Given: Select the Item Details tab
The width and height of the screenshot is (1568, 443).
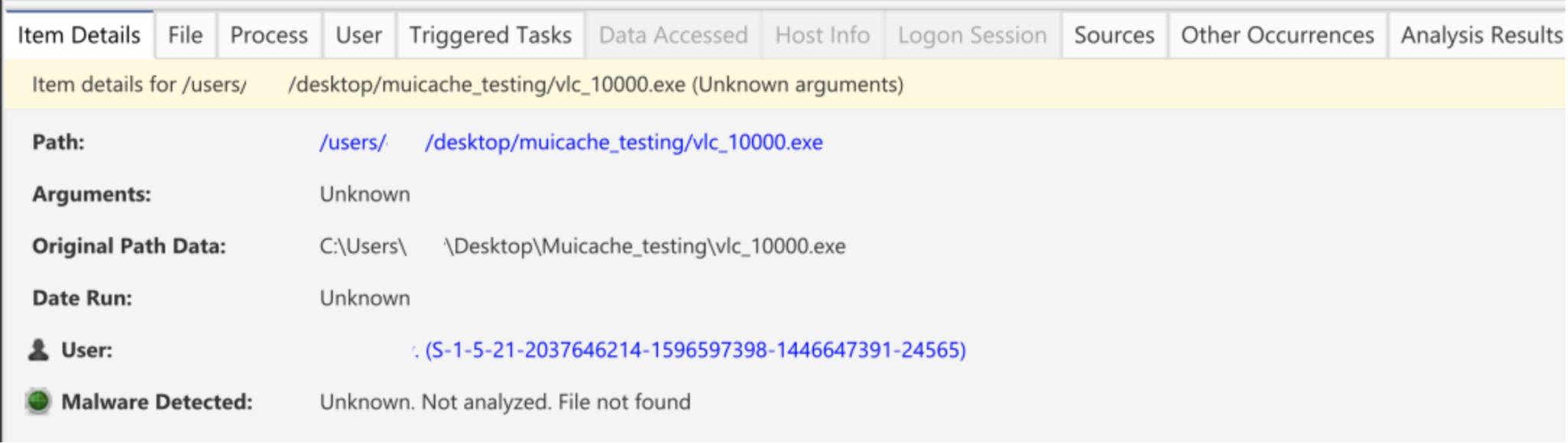Looking at the screenshot, I should coord(79,34).
